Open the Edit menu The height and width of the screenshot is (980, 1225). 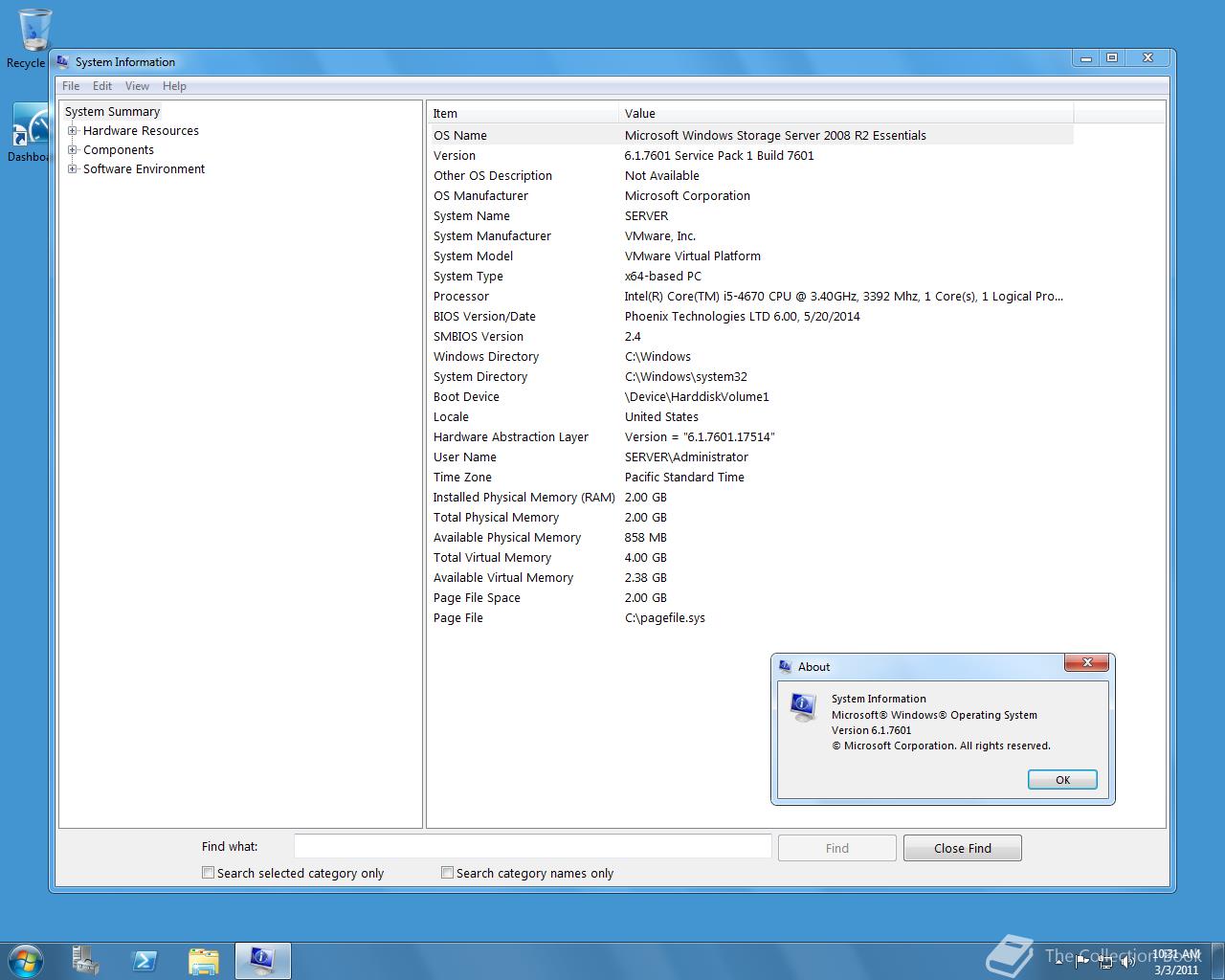point(102,86)
